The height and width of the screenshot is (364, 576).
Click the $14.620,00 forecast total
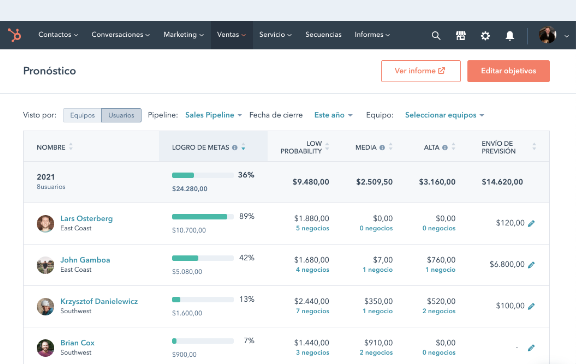pos(502,182)
